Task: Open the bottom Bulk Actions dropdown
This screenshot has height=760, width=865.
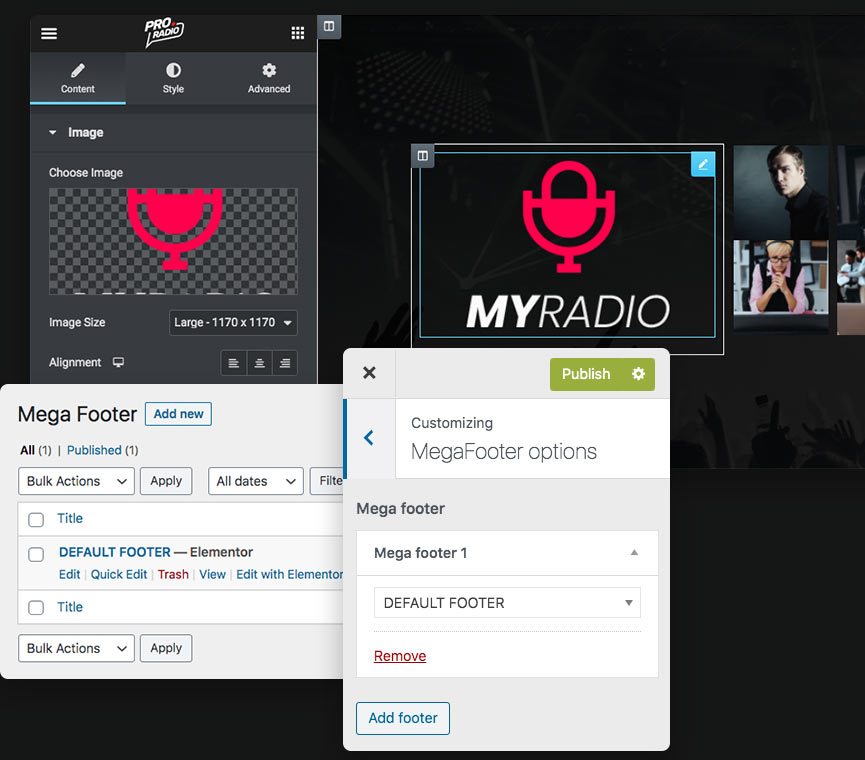Action: 76,649
